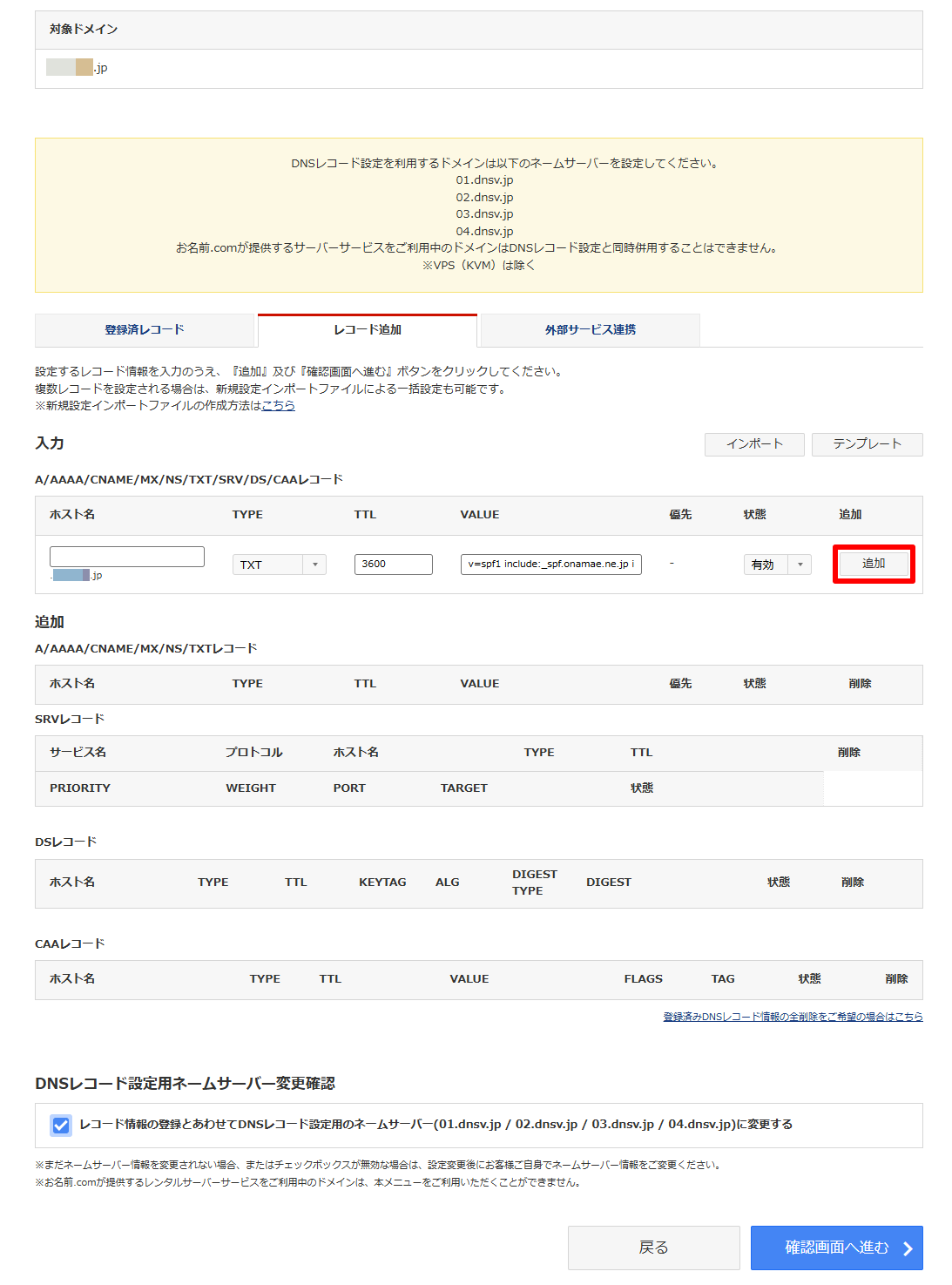This screenshot has height=1285, width=952.
Task: Uncheck the nameserver change checkbox
Action: click(x=61, y=1125)
